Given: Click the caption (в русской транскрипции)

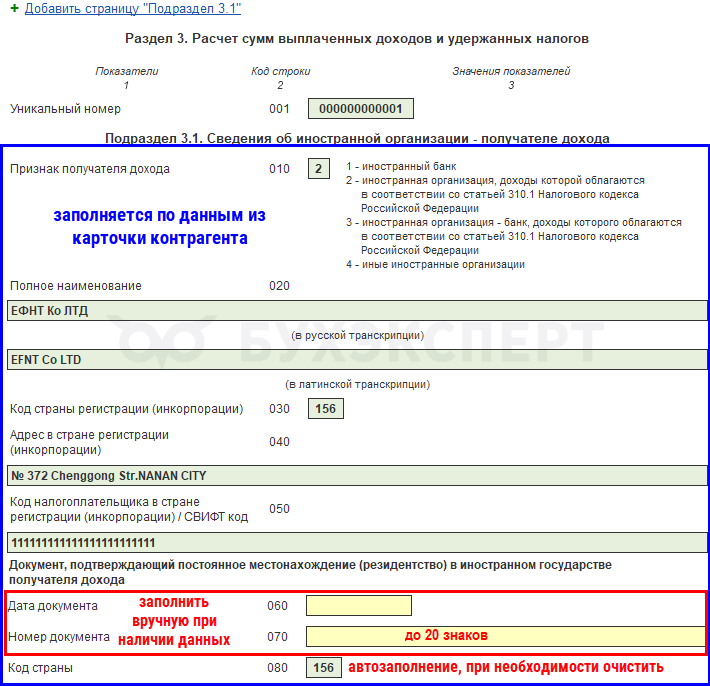Looking at the screenshot, I should click(357, 336).
